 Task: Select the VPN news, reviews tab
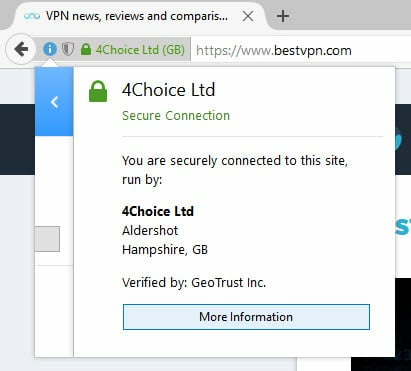click(x=137, y=16)
